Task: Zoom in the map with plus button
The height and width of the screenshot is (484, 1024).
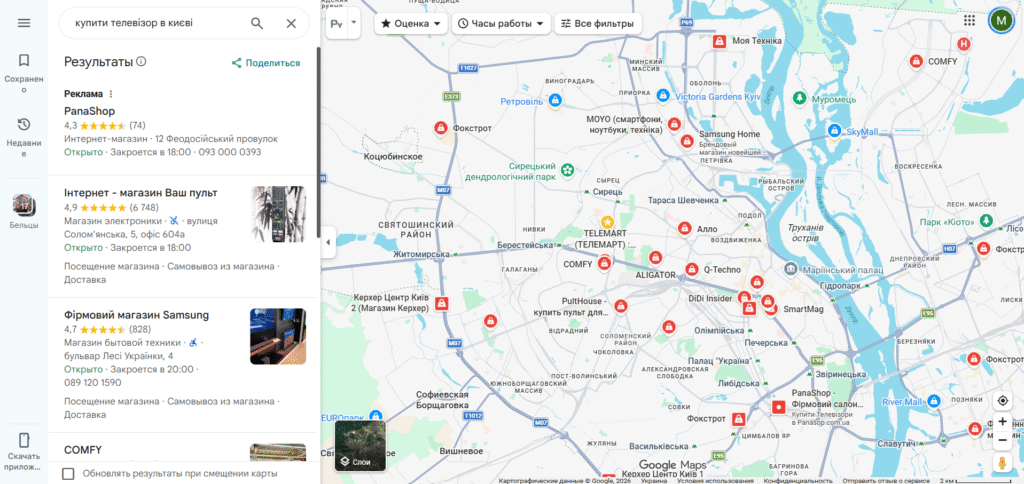Action: pos(1002,421)
